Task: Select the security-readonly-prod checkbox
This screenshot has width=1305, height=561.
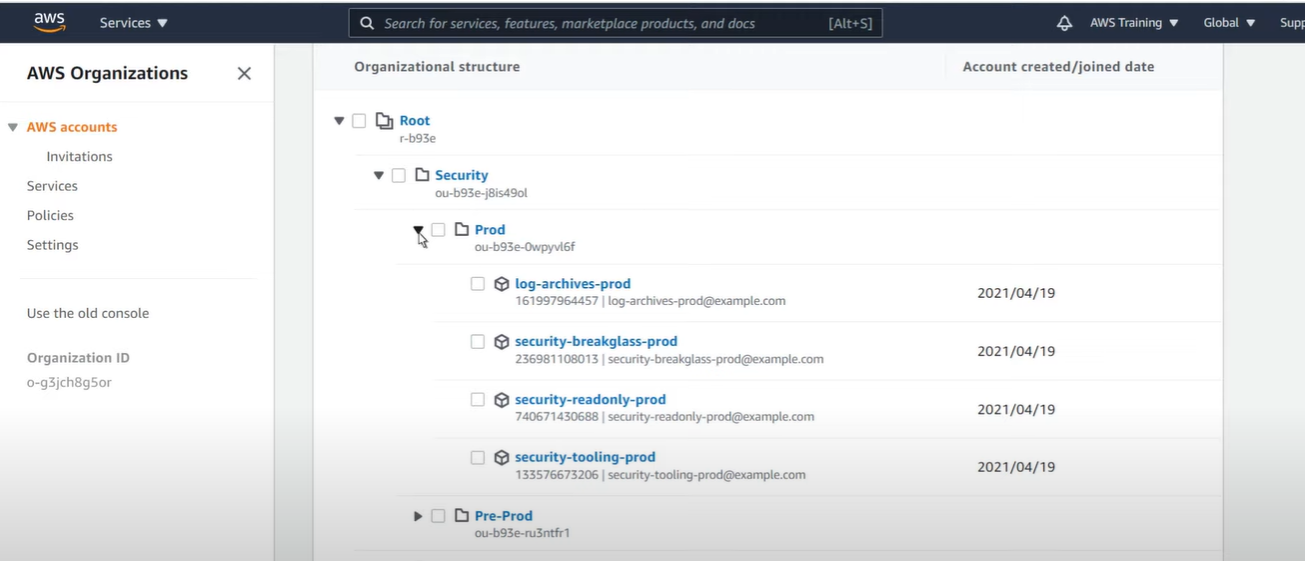Action: pos(478,400)
